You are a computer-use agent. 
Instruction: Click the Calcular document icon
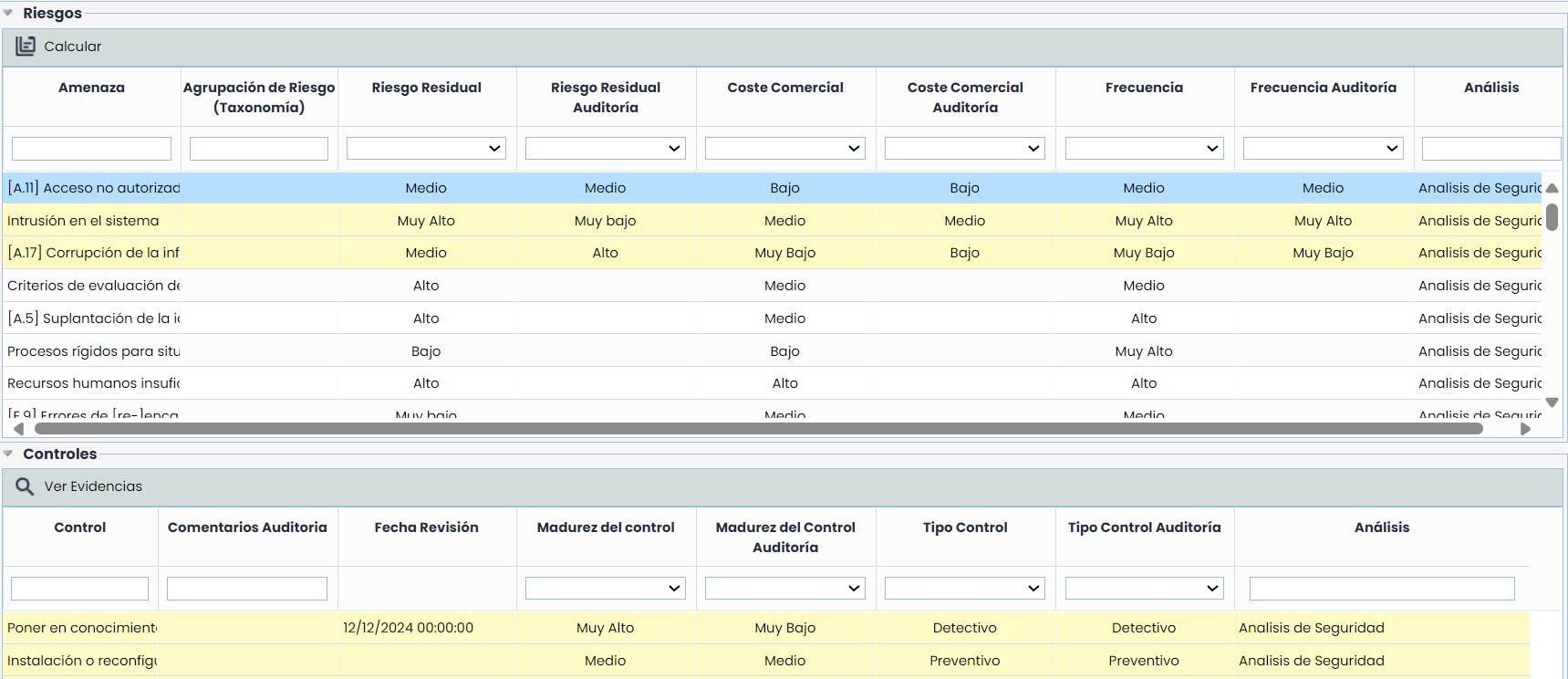coord(26,47)
